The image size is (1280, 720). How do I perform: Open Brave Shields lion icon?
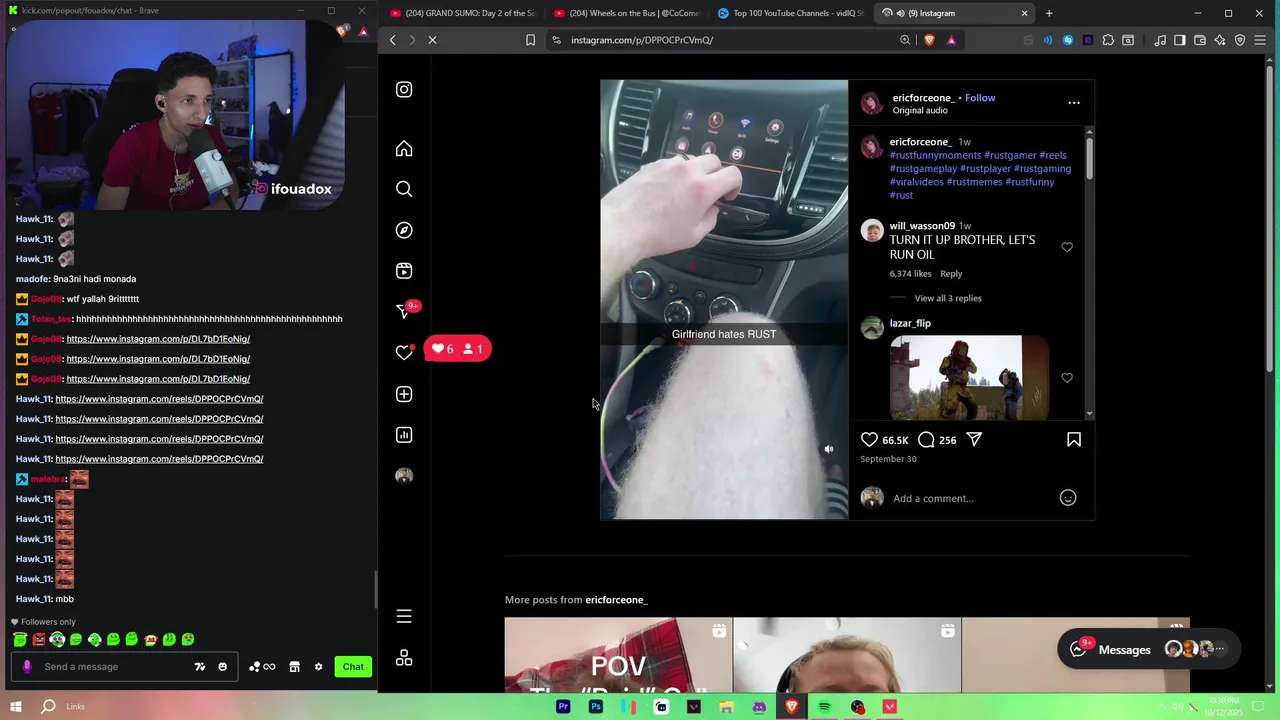pos(929,40)
